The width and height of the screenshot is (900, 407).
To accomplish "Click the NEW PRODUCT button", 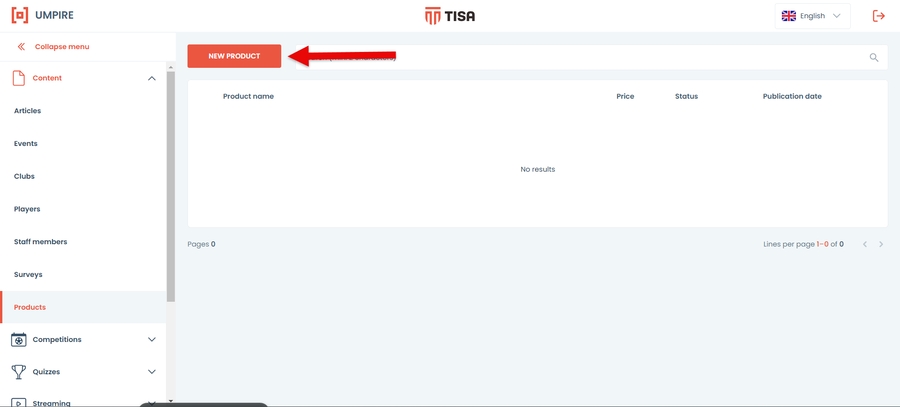I will click(x=234, y=56).
